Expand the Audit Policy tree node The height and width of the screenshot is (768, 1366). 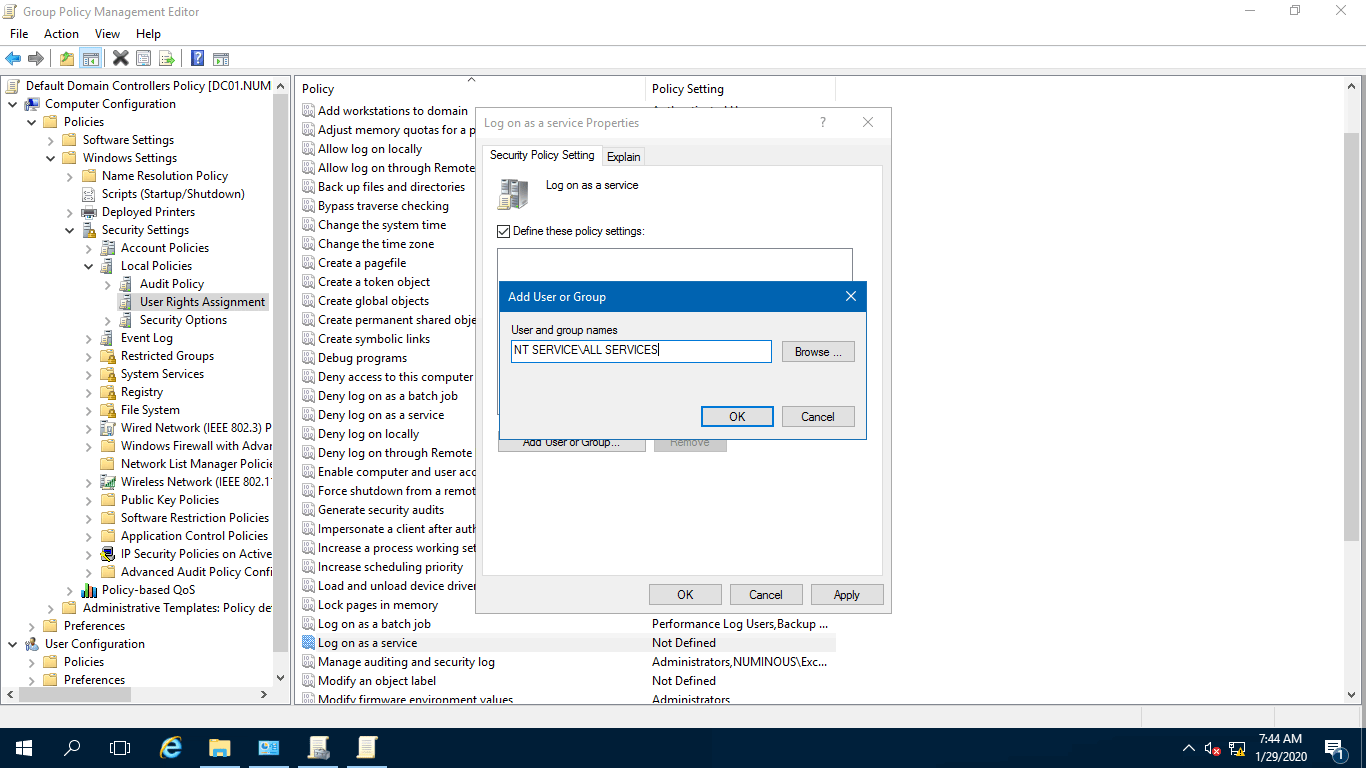tap(108, 284)
